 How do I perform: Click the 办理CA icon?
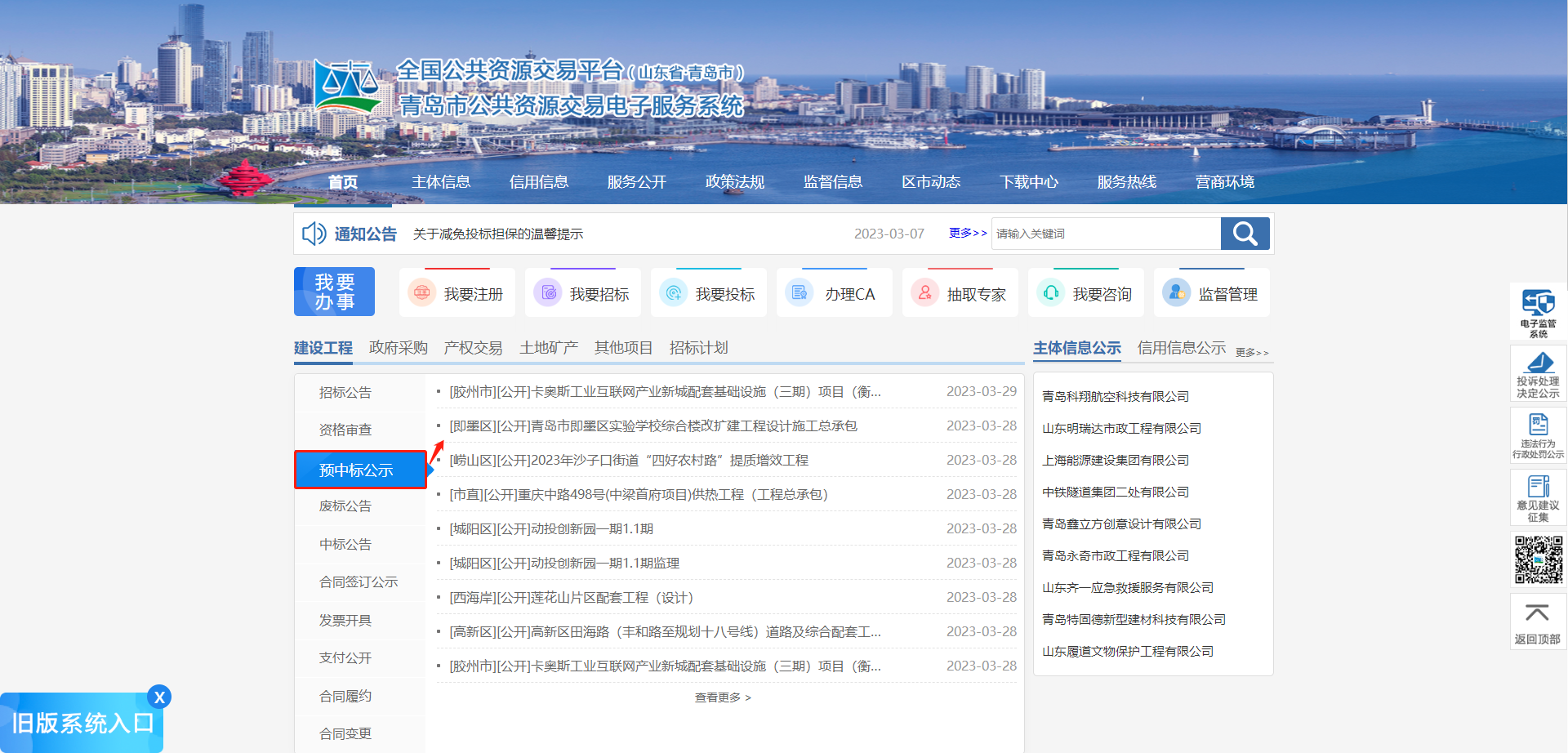(800, 292)
